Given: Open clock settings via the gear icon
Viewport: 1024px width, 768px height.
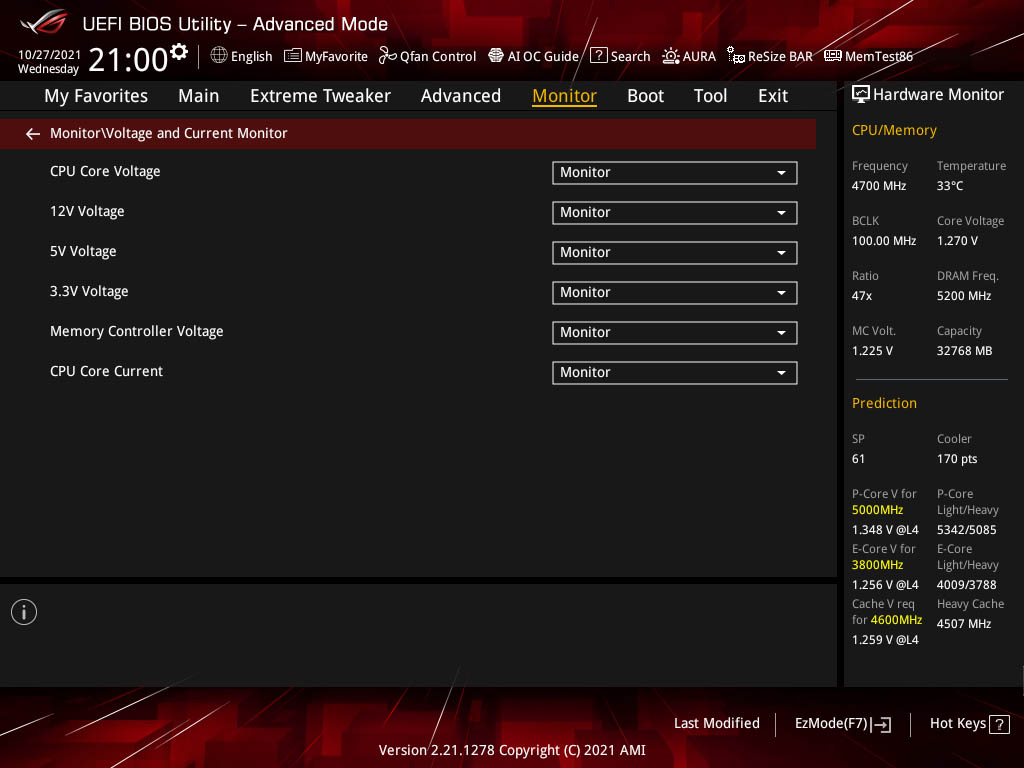Looking at the screenshot, I should (x=179, y=52).
